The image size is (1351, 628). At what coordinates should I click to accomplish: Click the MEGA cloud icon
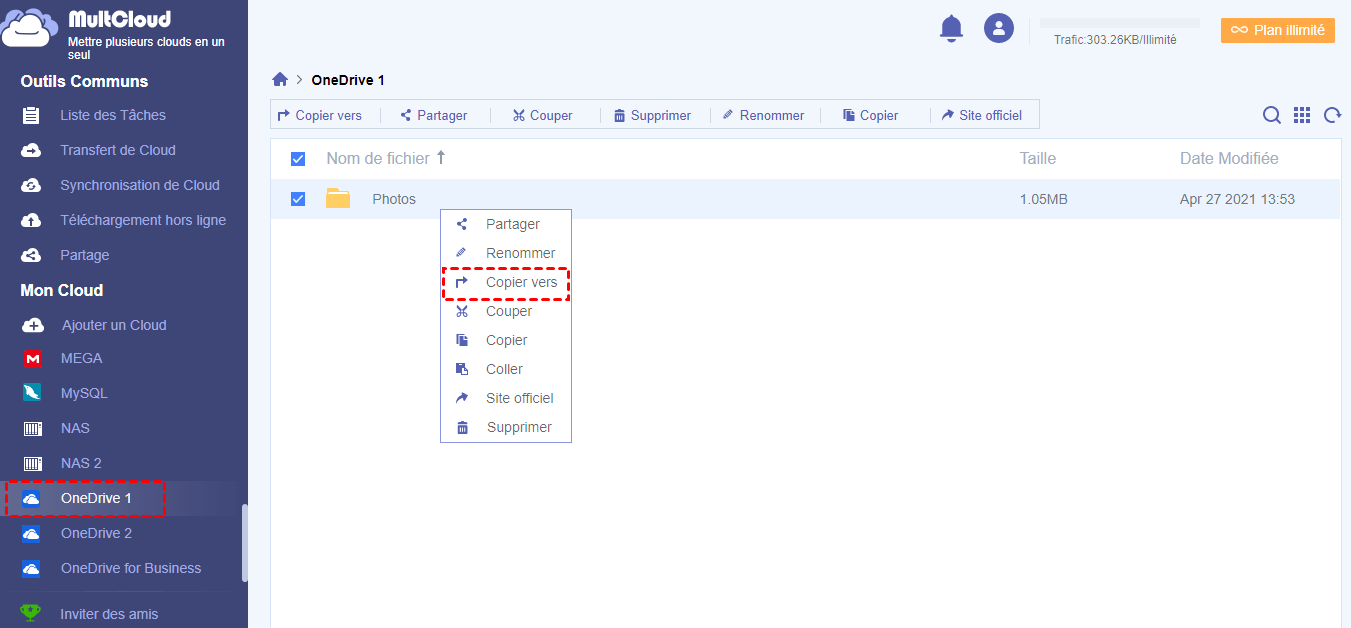[x=32, y=358]
